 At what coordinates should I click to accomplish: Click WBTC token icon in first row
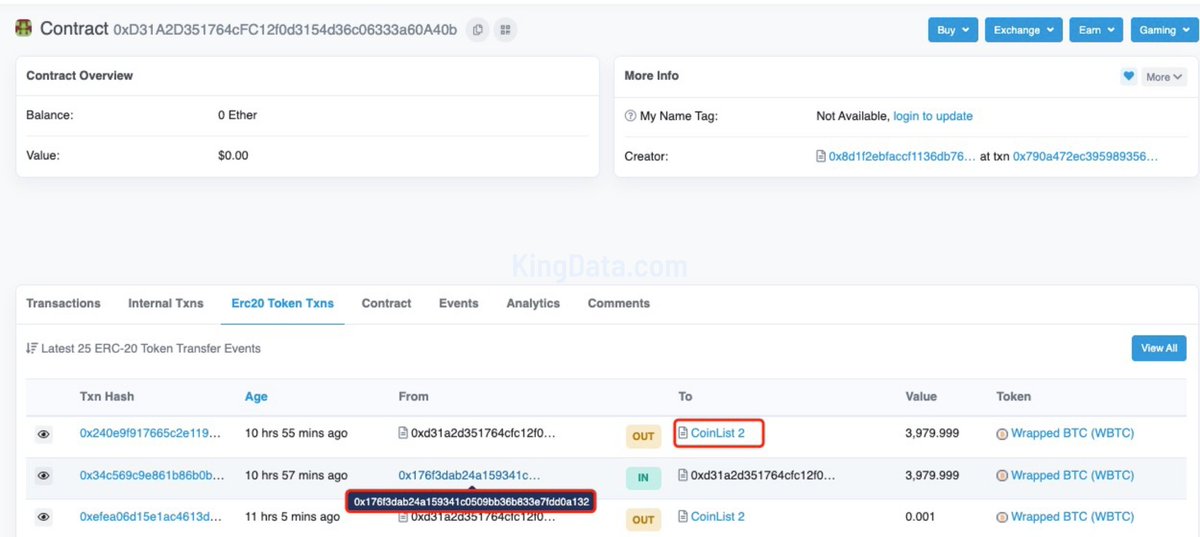[1002, 434]
